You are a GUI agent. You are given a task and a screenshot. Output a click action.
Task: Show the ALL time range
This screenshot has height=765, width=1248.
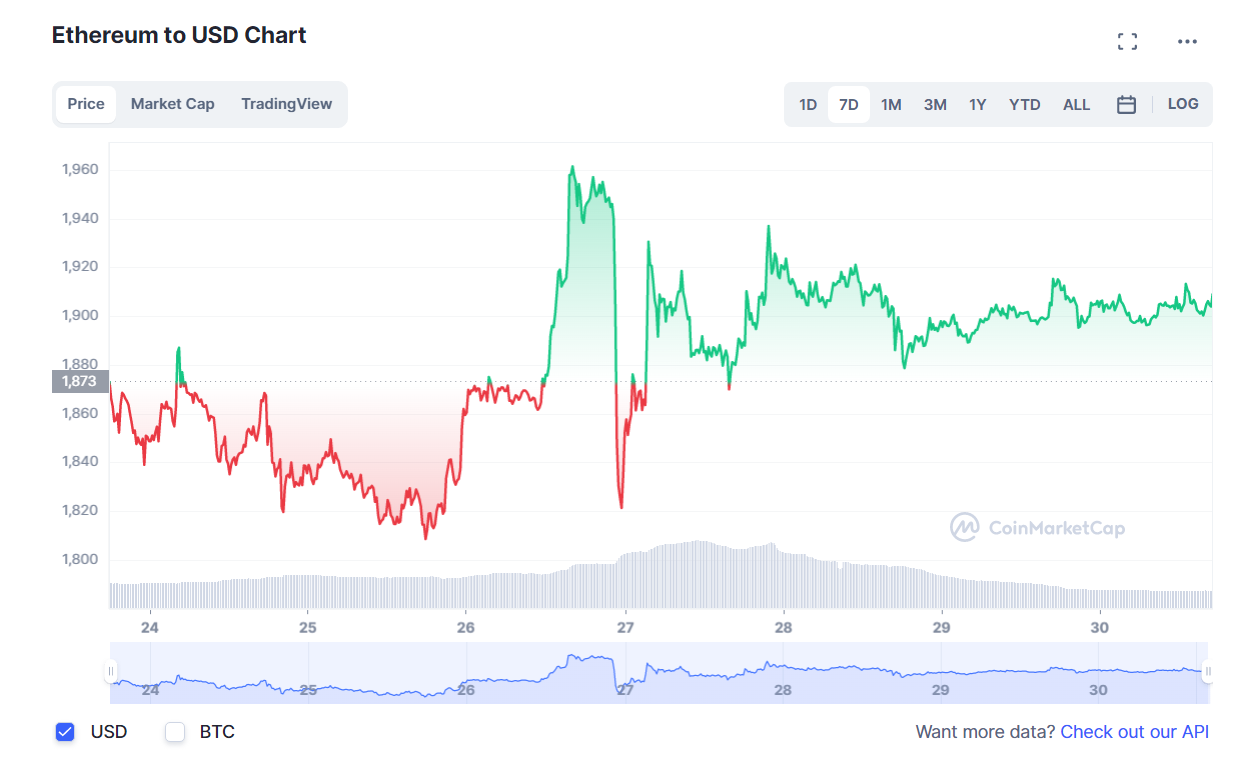click(1076, 104)
